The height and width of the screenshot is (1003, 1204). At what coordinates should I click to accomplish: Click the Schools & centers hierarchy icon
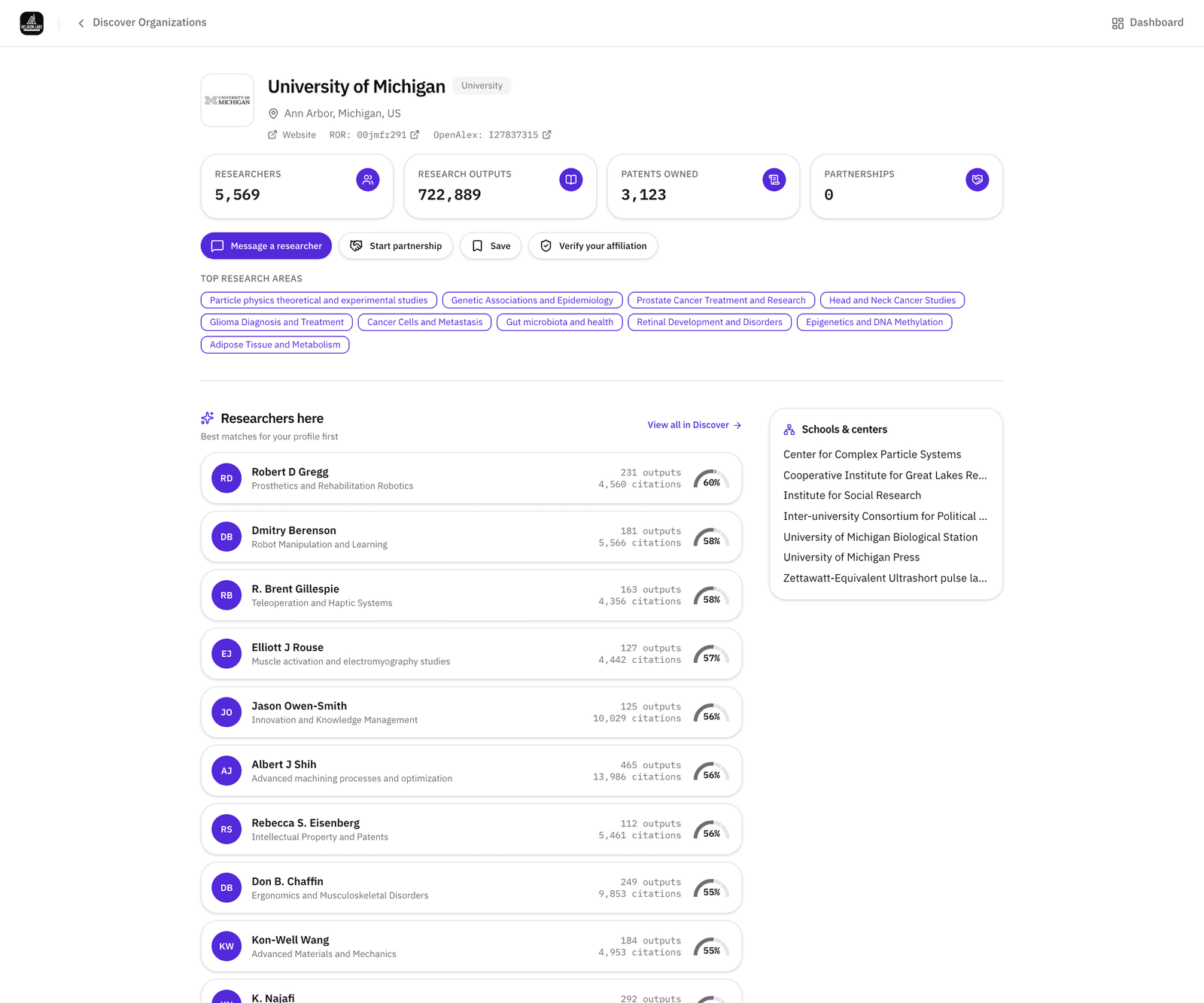789,430
